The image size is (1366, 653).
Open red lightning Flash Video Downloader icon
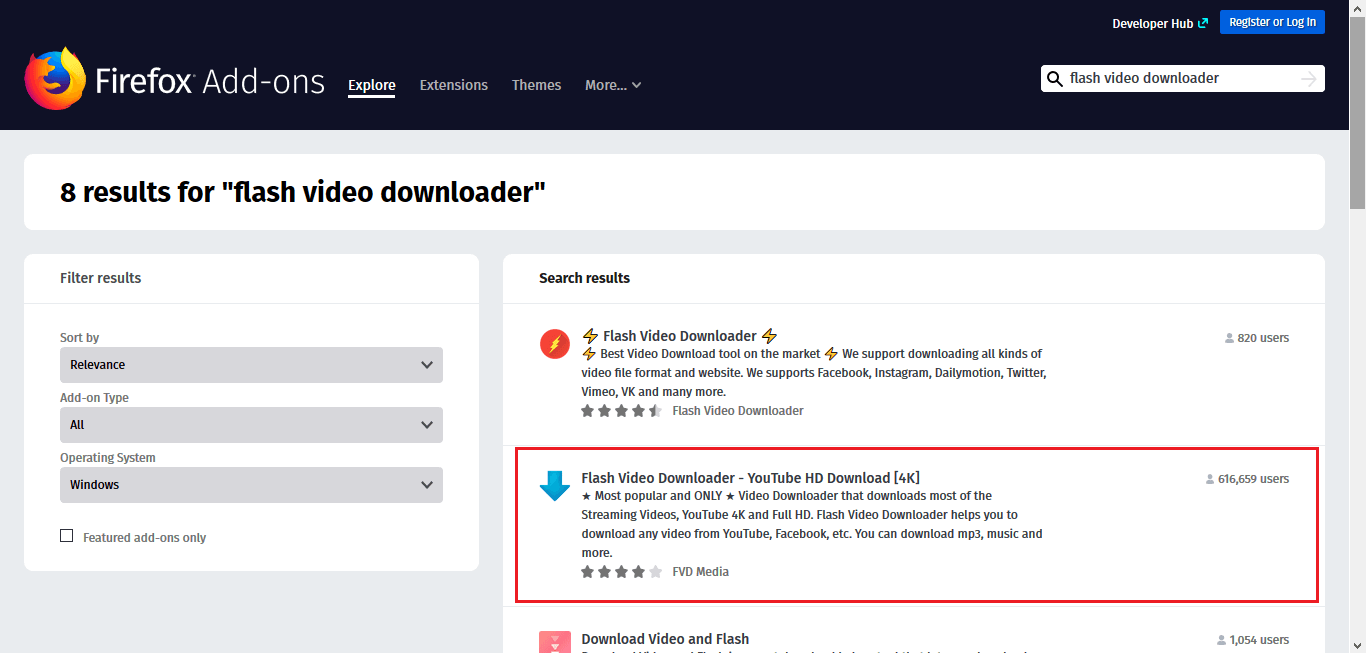tap(554, 344)
